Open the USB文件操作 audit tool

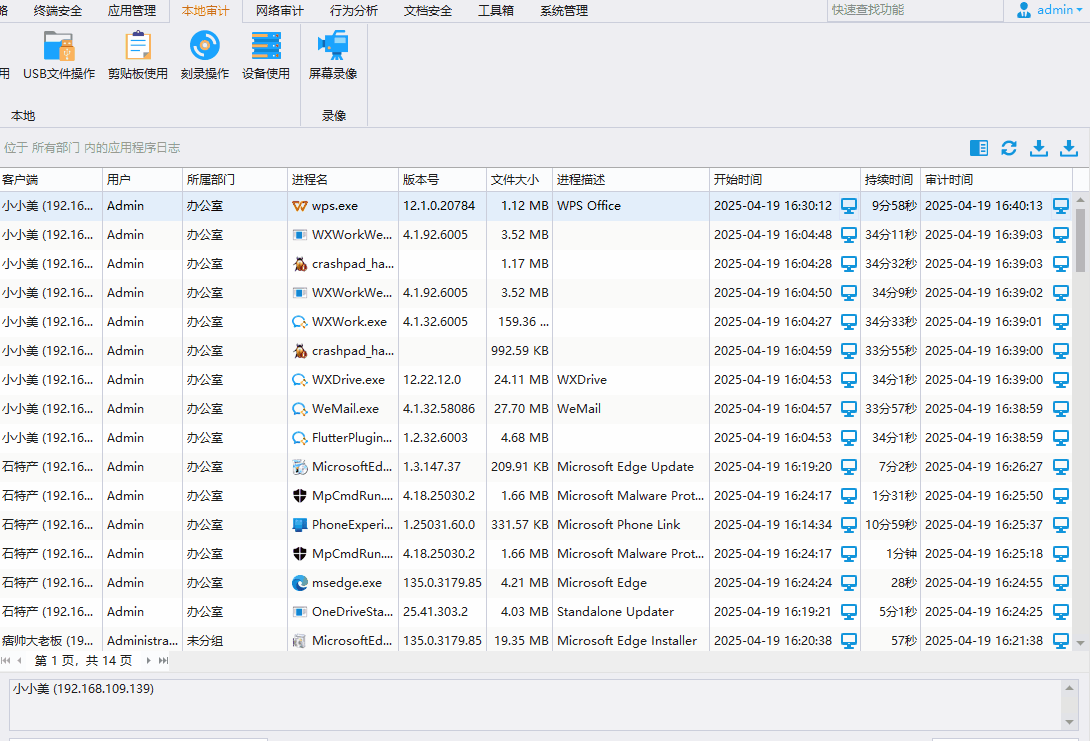59,56
